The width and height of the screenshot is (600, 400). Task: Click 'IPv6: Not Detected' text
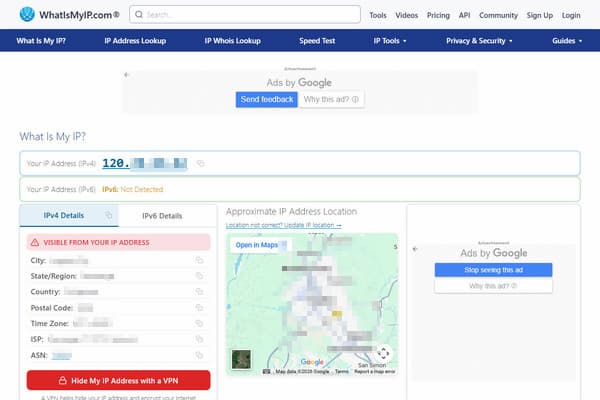click(132, 189)
